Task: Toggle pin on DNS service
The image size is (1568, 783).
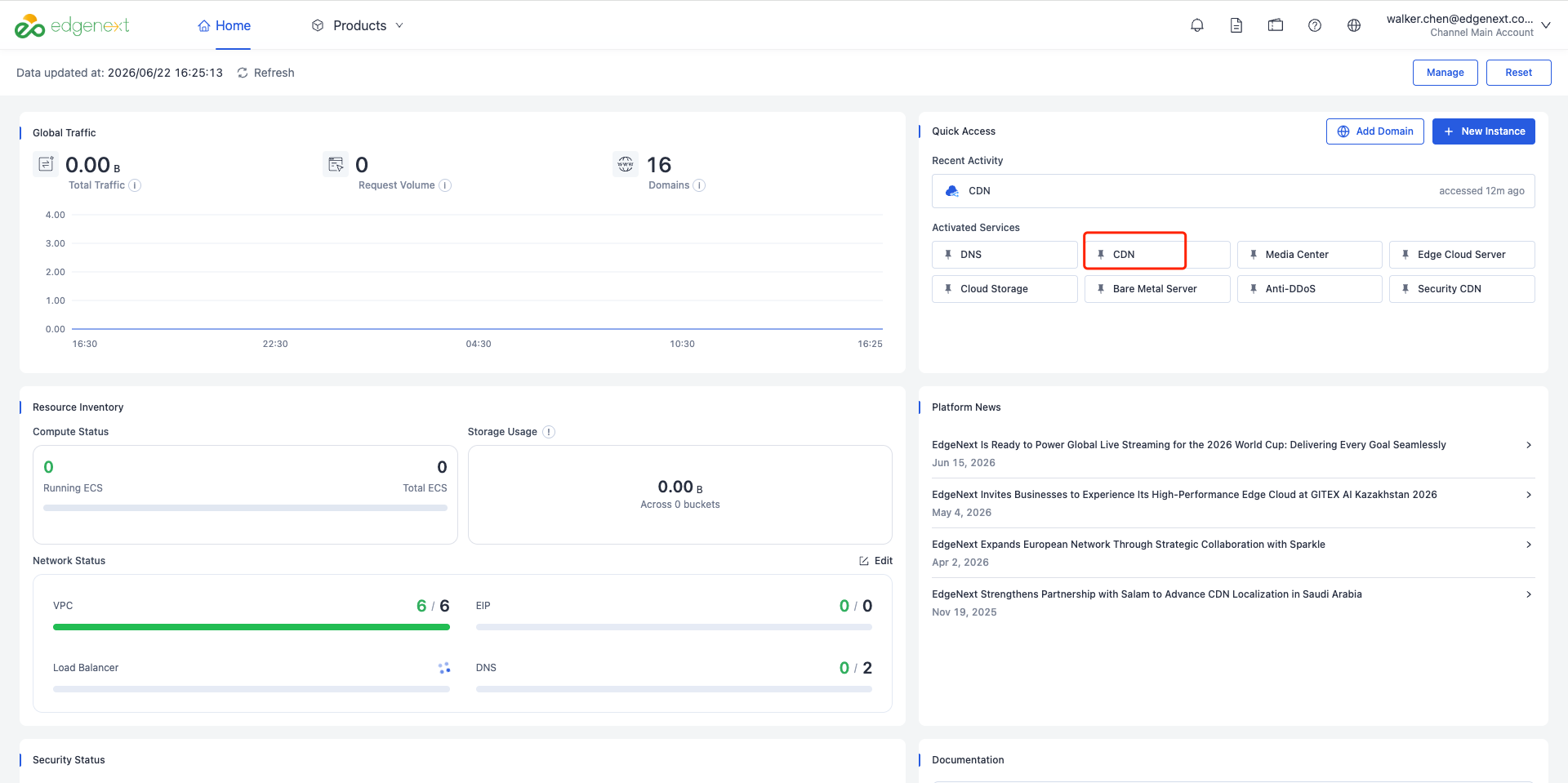Action: click(948, 255)
